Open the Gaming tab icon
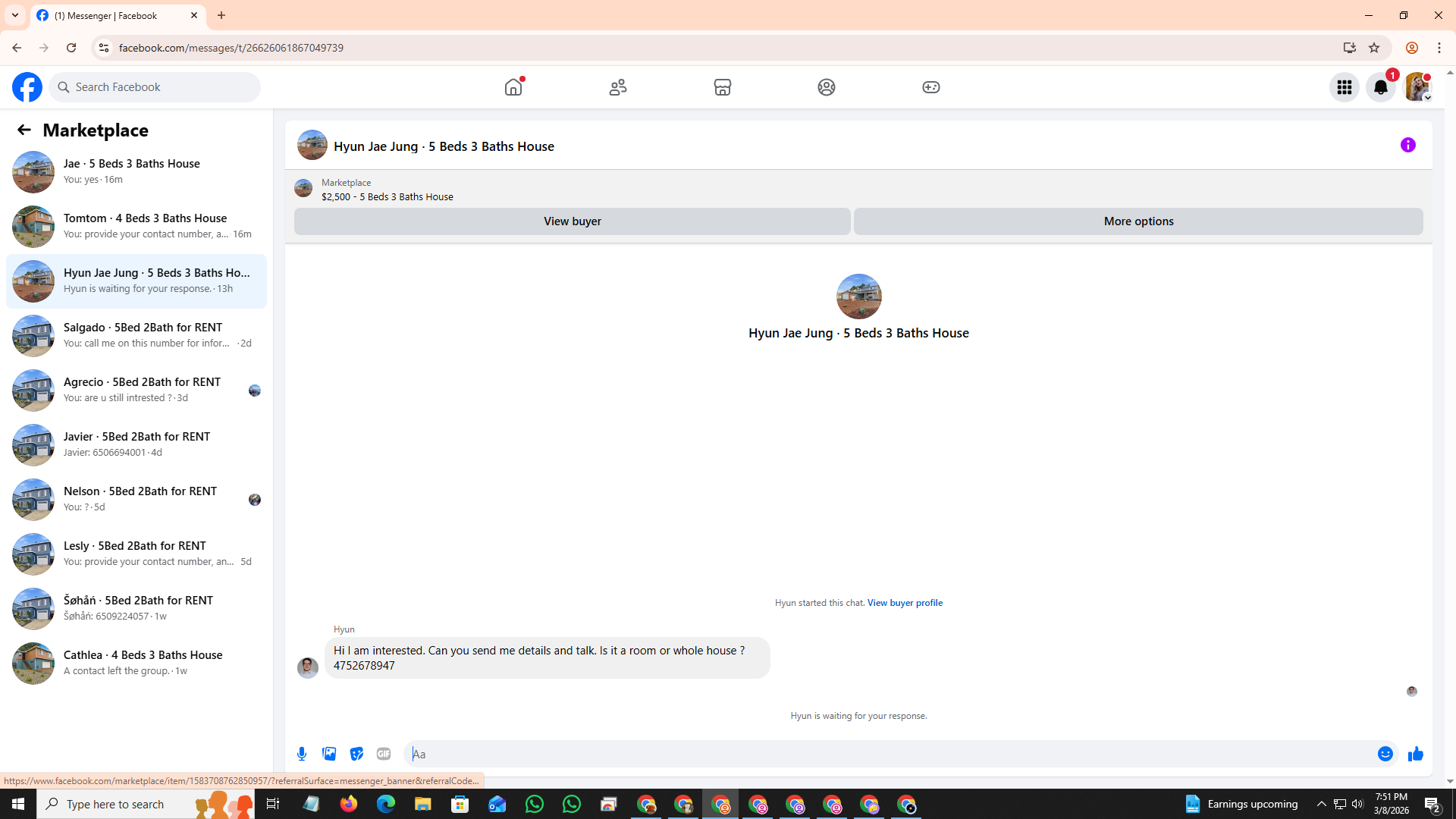 click(x=930, y=87)
